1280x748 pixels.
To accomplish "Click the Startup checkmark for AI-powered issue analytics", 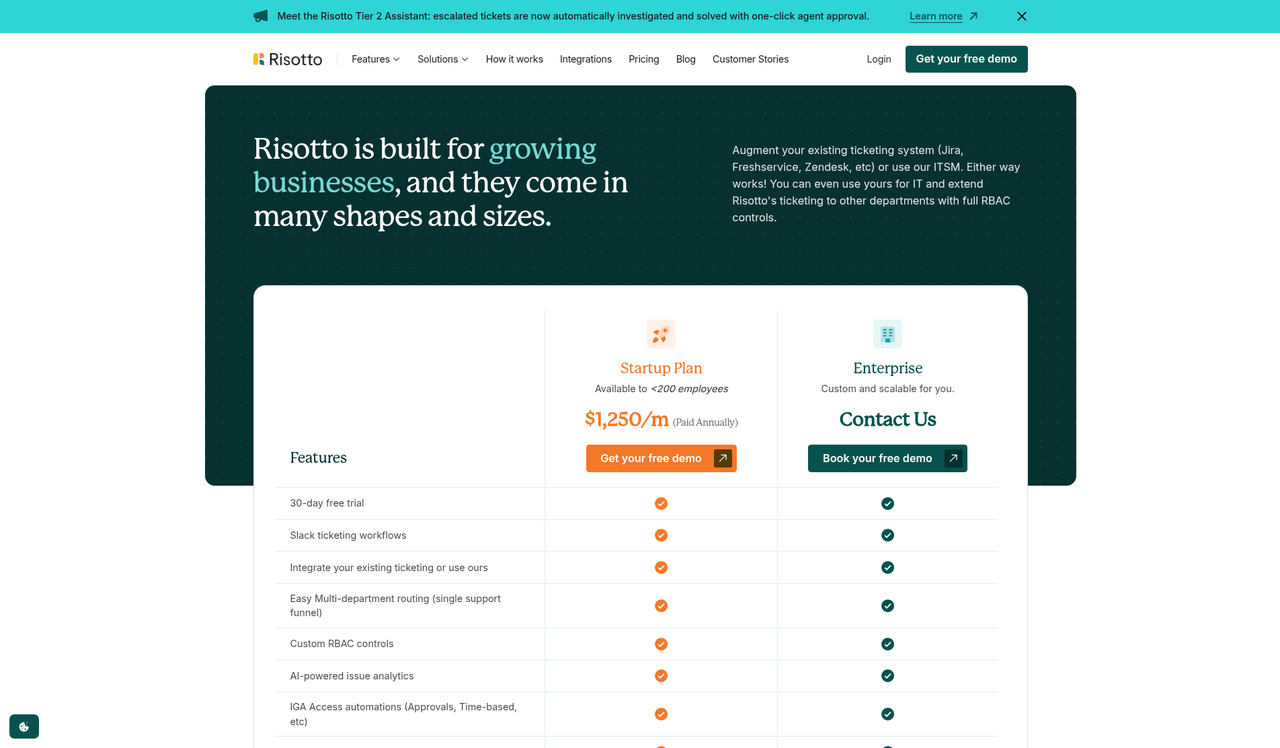I will click(661, 676).
